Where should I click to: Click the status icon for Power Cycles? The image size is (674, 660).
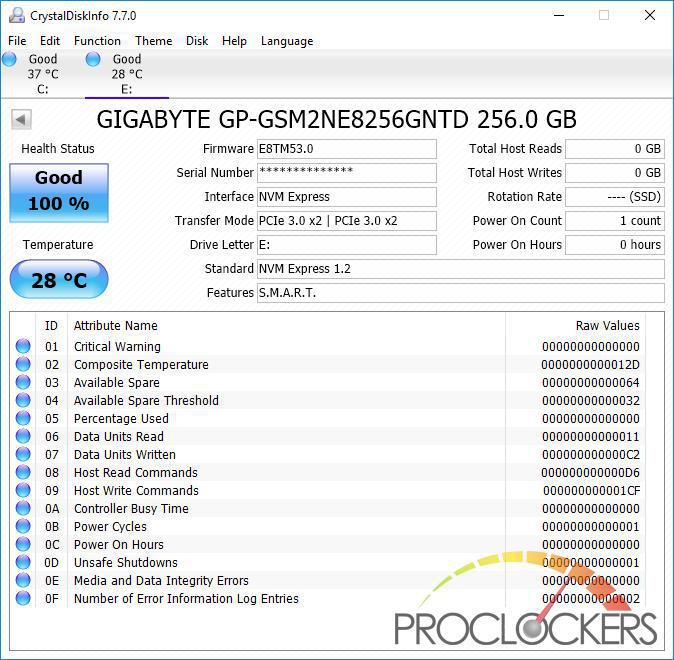tap(23, 526)
